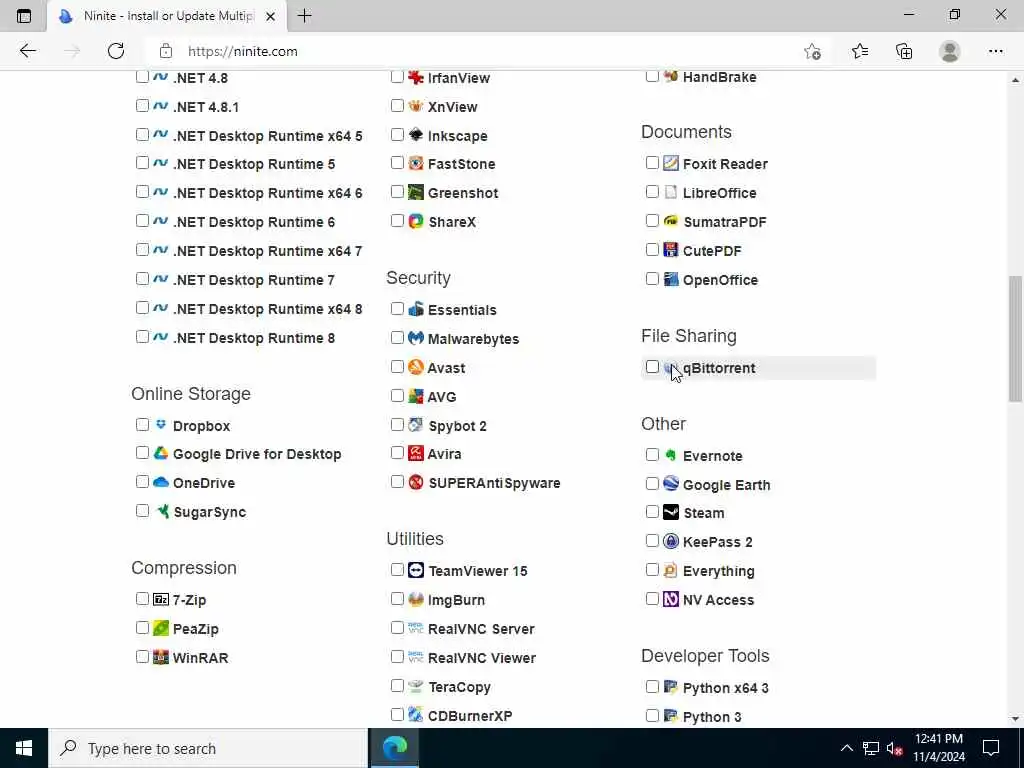Open the Windows Start menu
Screen dimensions: 1024x768
click(x=24, y=748)
